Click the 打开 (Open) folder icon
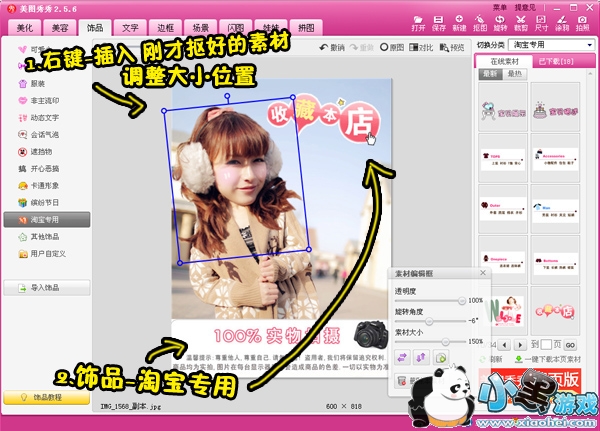This screenshot has width=600, height=431. coord(418,20)
